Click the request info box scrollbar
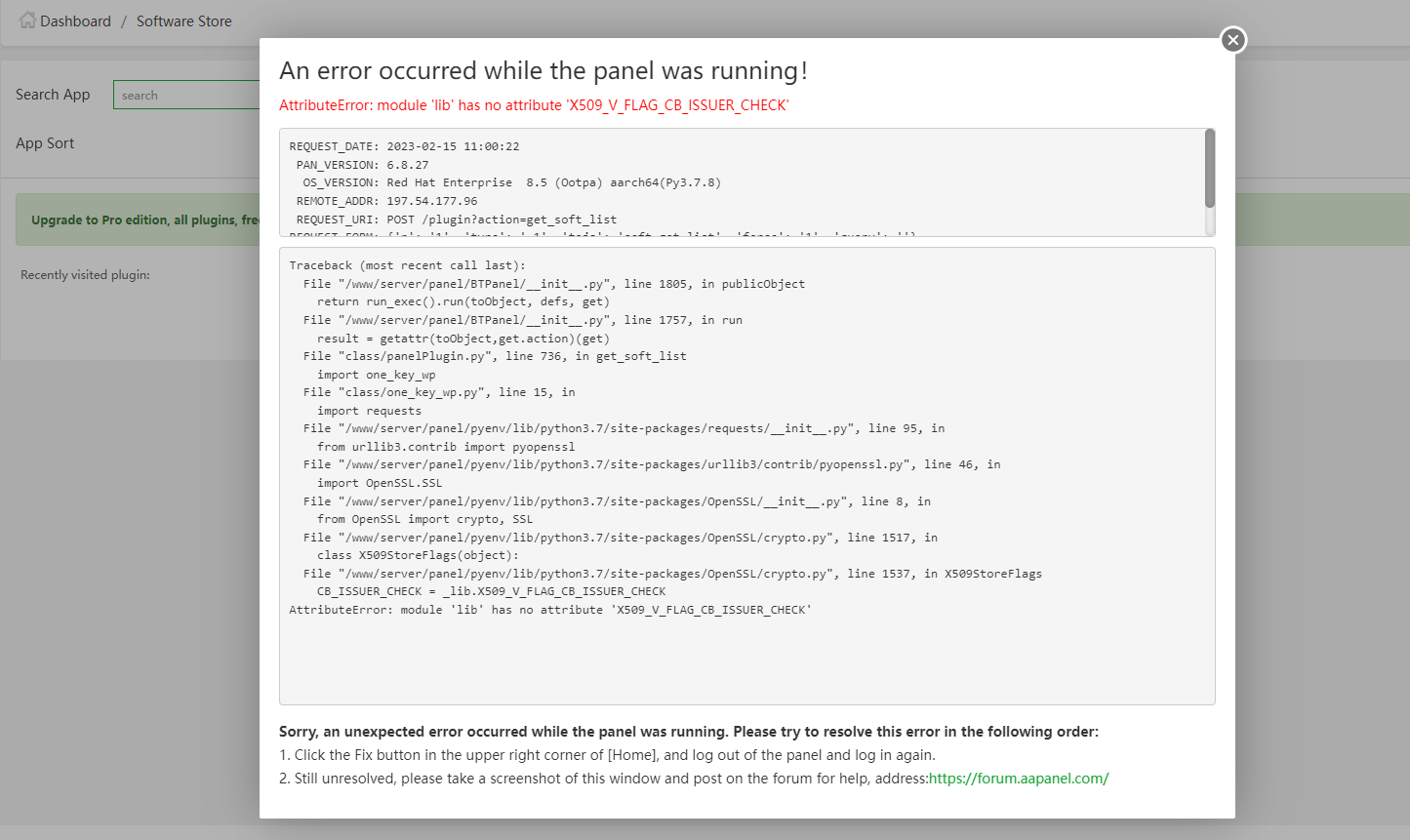Screen dimensions: 1410x840 click(1210, 168)
